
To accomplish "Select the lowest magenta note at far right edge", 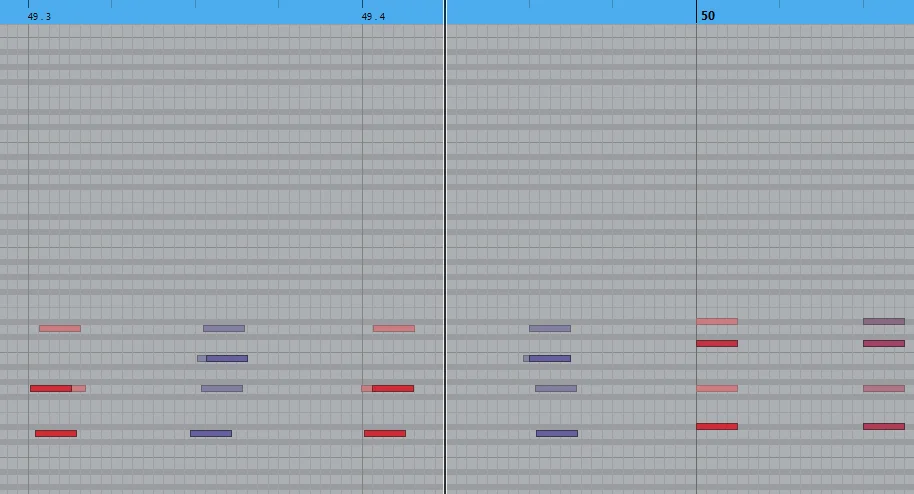I will [x=884, y=426].
